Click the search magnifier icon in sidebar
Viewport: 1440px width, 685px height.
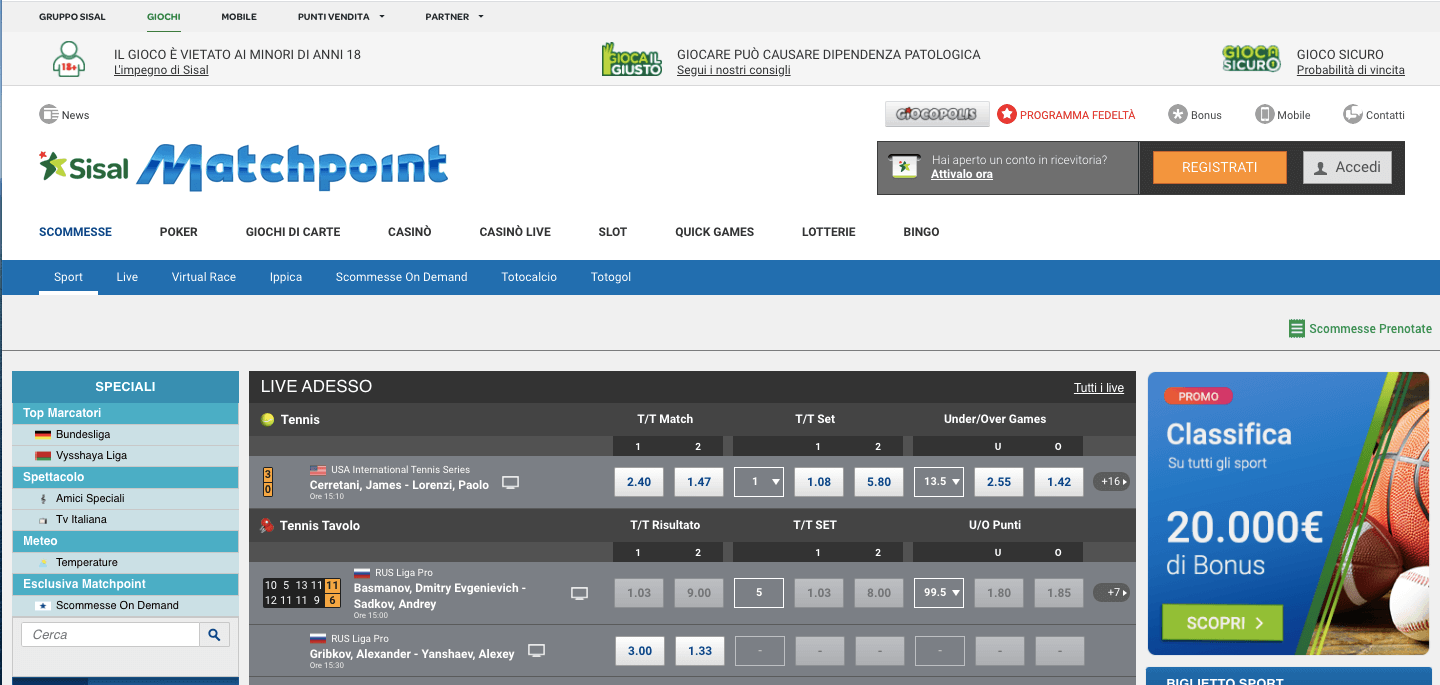pyautogui.click(x=215, y=634)
